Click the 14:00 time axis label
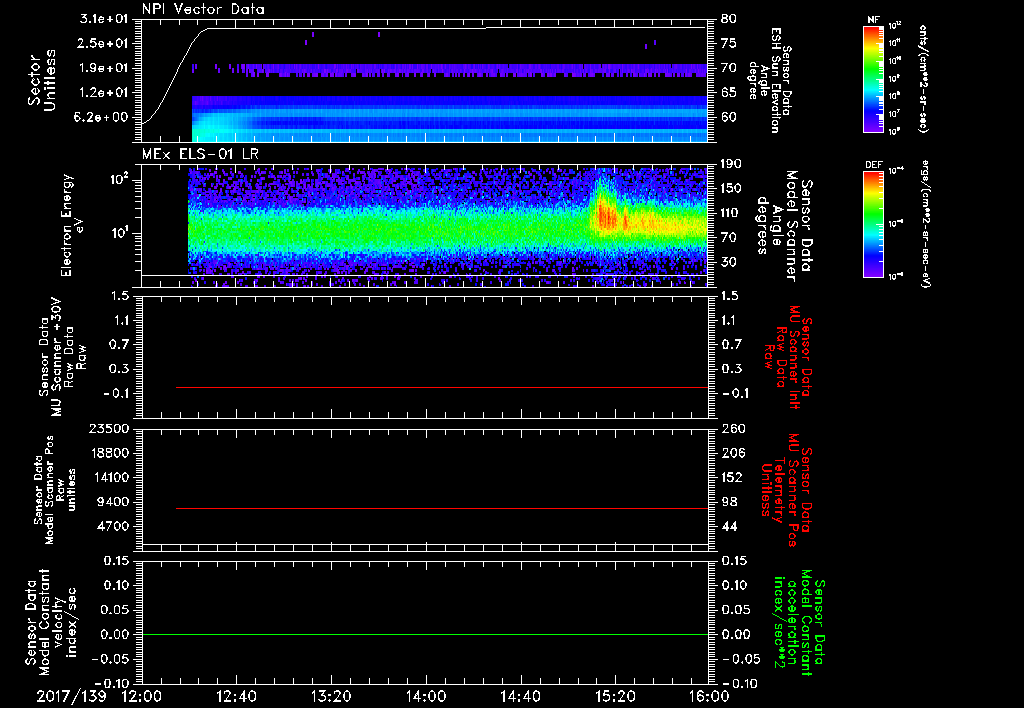Image resolution: width=1024 pixels, height=708 pixels. coord(426,696)
